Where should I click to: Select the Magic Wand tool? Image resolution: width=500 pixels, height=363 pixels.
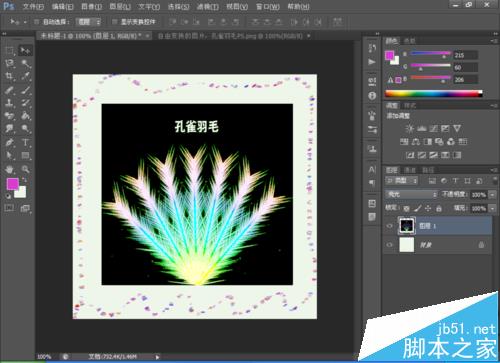[x=25, y=63]
